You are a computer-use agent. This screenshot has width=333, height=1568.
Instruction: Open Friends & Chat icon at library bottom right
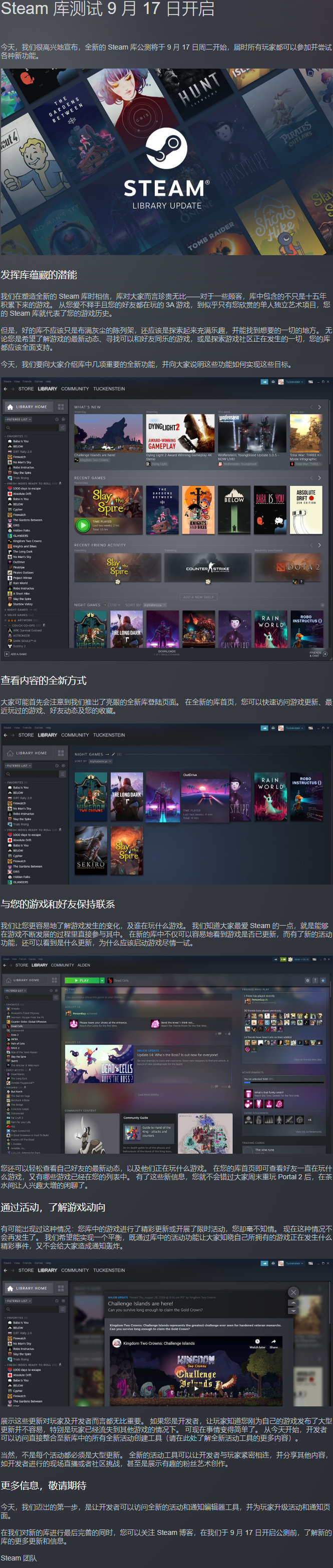pyautogui.click(x=325, y=654)
